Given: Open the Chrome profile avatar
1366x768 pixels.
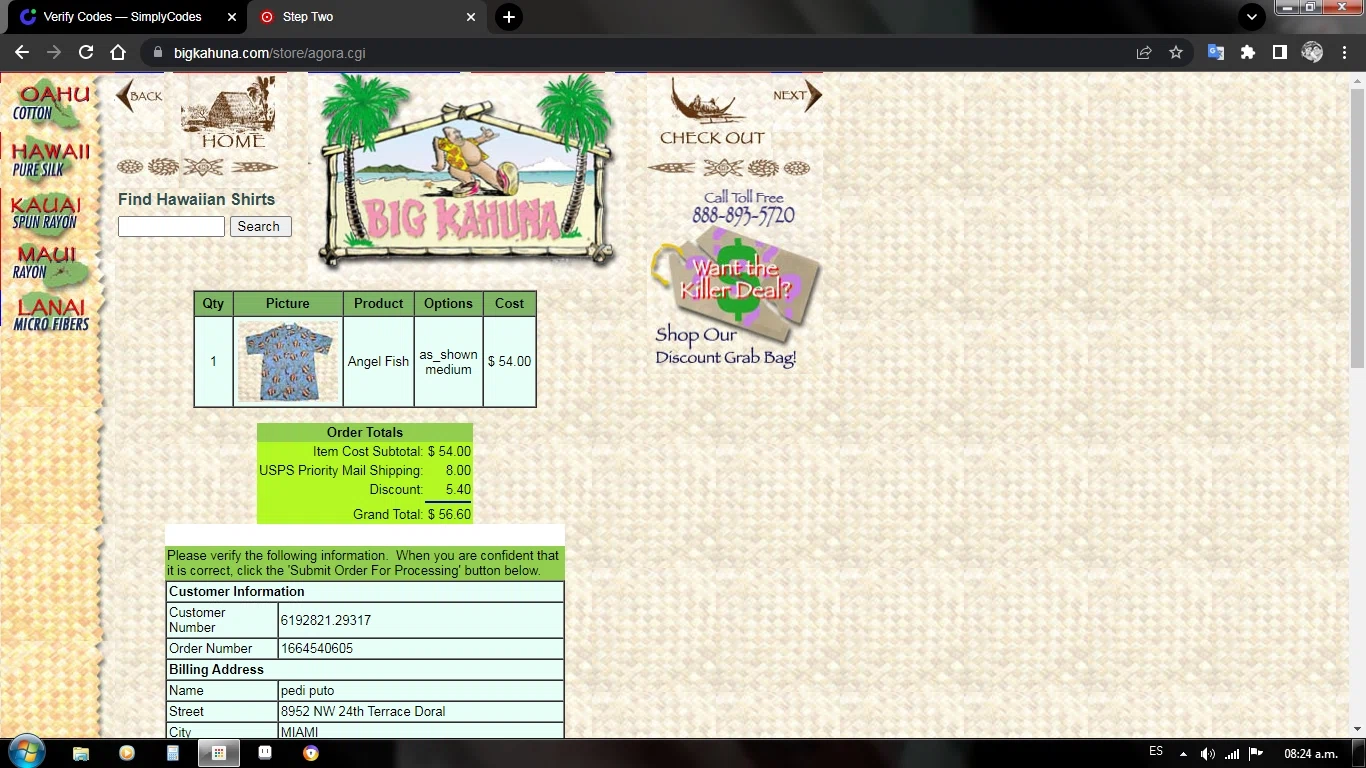Looking at the screenshot, I should [x=1312, y=52].
